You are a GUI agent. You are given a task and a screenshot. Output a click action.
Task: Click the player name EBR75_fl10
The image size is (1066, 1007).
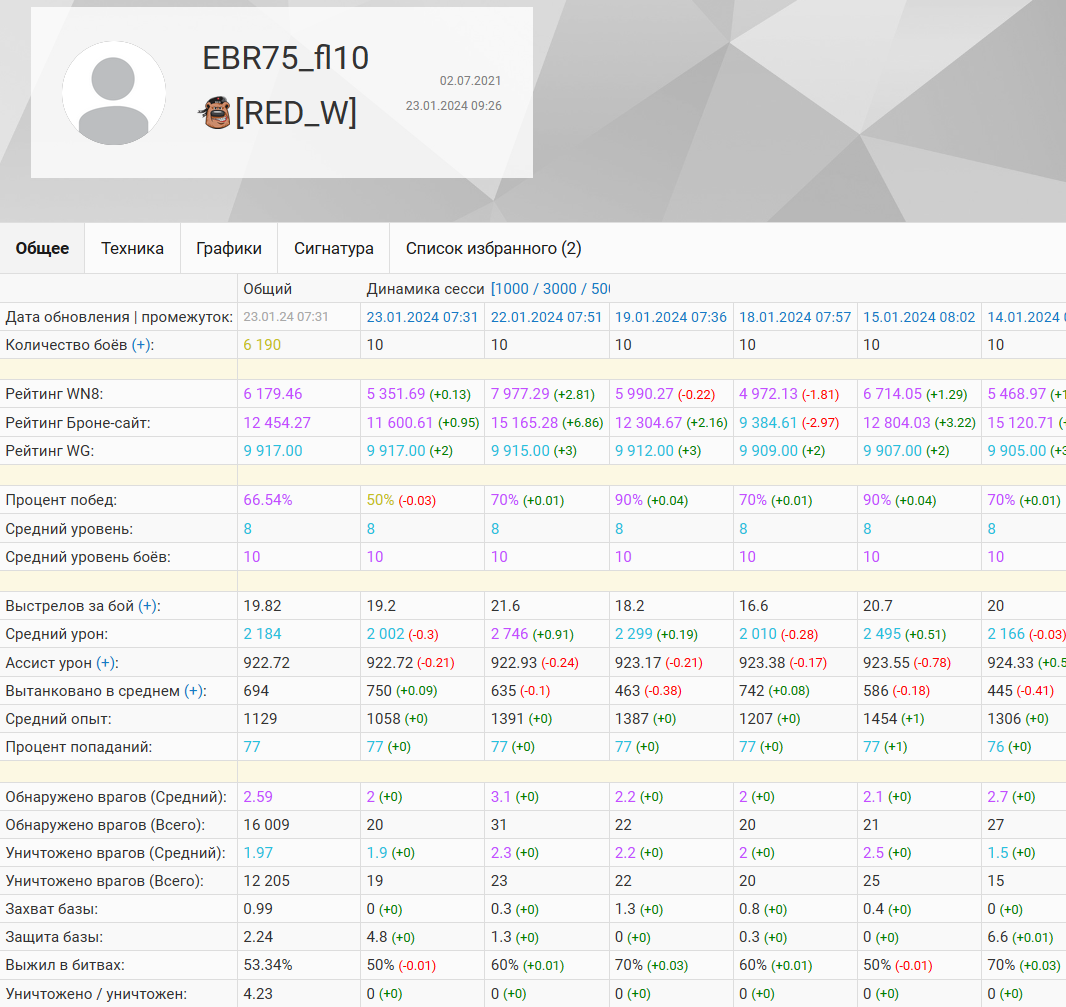(286, 58)
